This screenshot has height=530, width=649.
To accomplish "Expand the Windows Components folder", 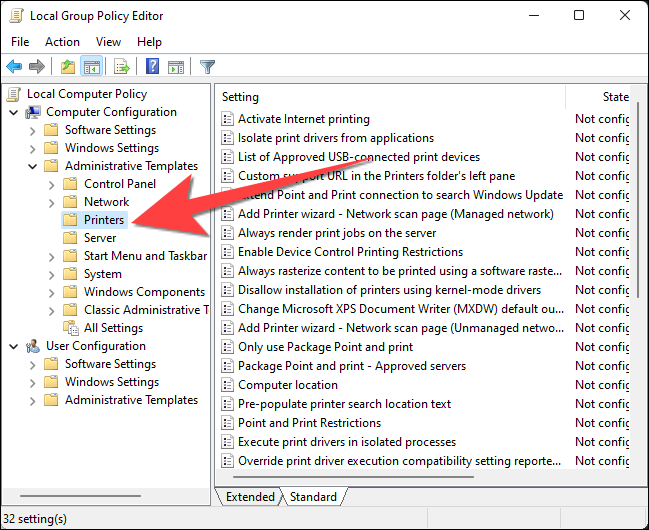I will click(52, 292).
